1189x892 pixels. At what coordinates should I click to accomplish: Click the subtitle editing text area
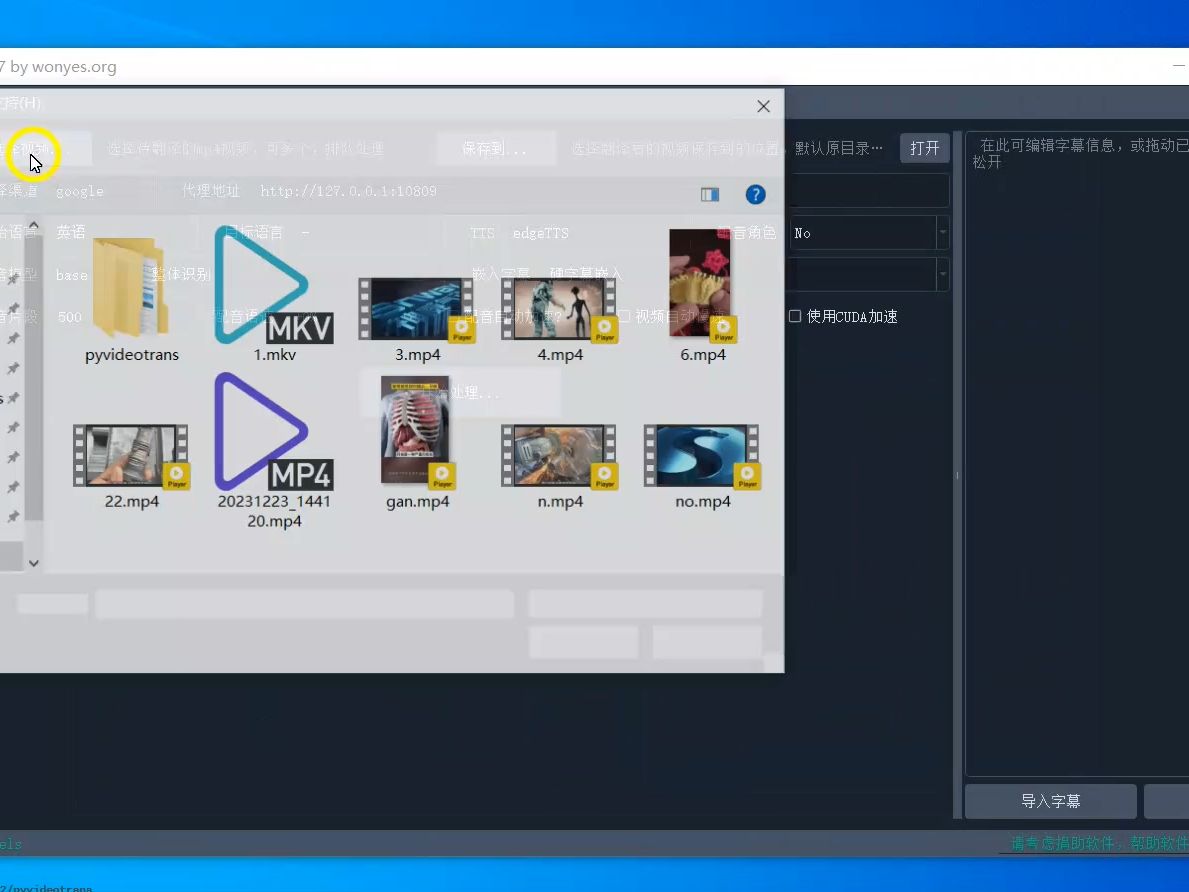pyautogui.click(x=1077, y=454)
